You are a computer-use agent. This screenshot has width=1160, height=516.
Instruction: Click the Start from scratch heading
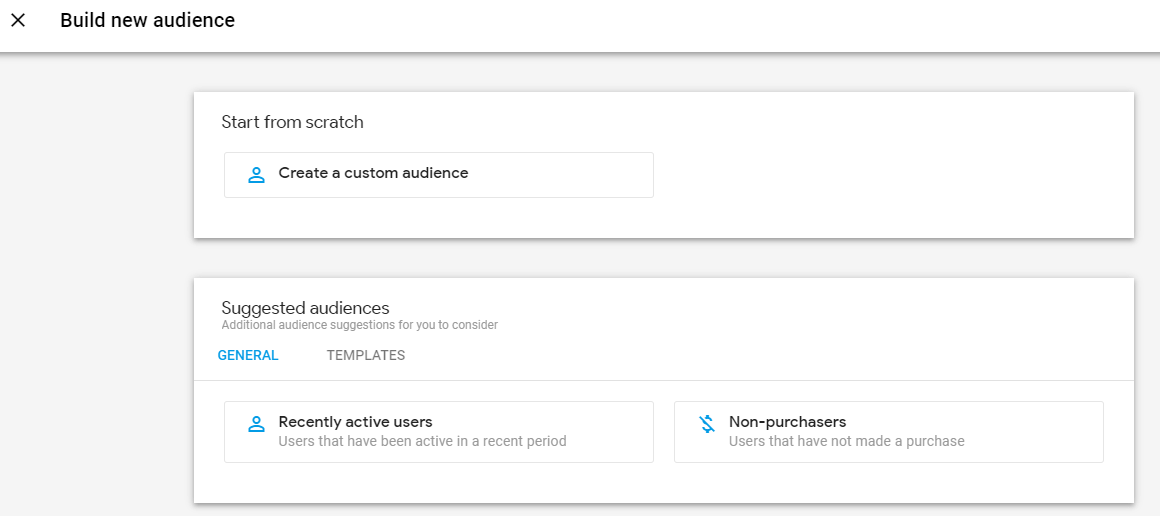coord(292,122)
